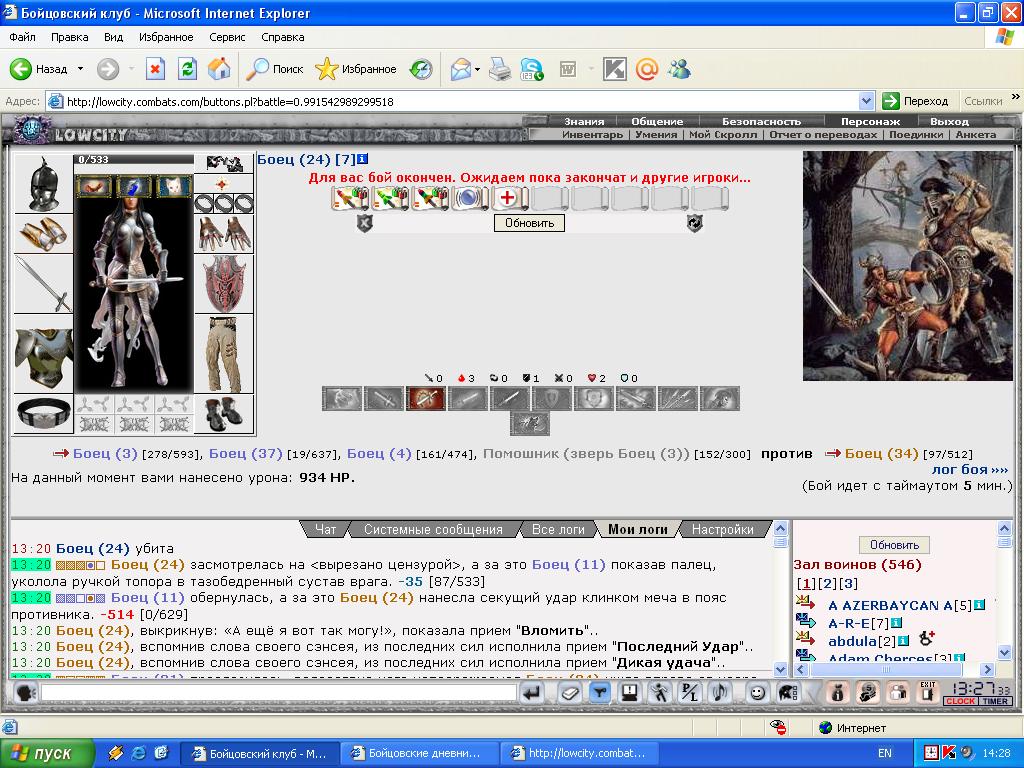Toggle the chat filter funnel icon
The width and height of the screenshot is (1024, 768).
pos(599,692)
